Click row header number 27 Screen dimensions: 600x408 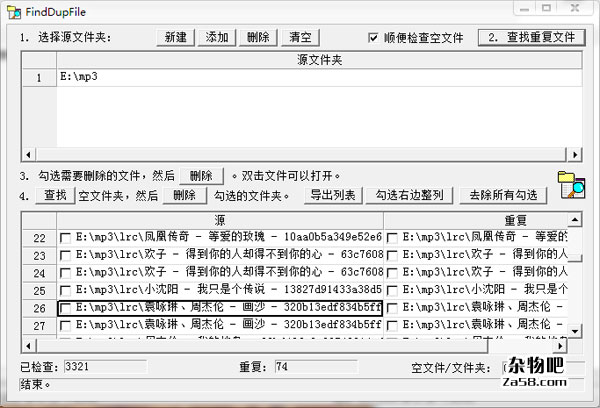(x=39, y=326)
